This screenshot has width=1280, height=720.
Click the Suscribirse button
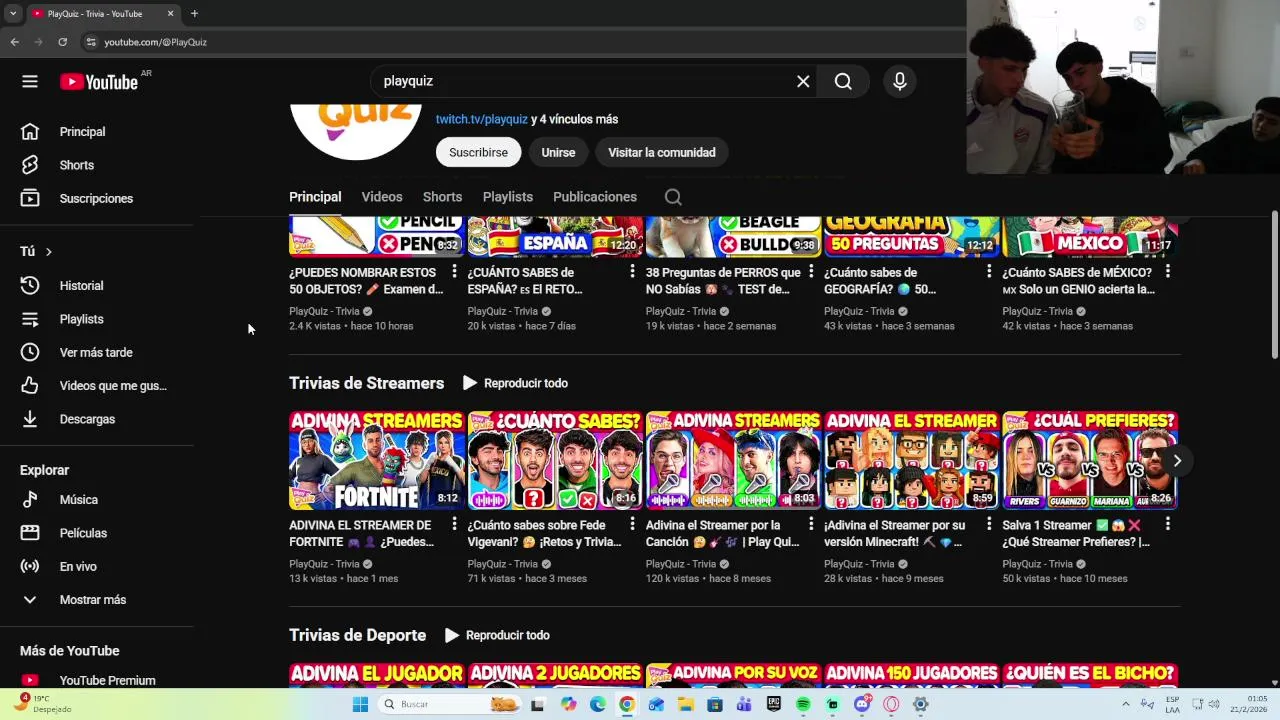click(478, 152)
